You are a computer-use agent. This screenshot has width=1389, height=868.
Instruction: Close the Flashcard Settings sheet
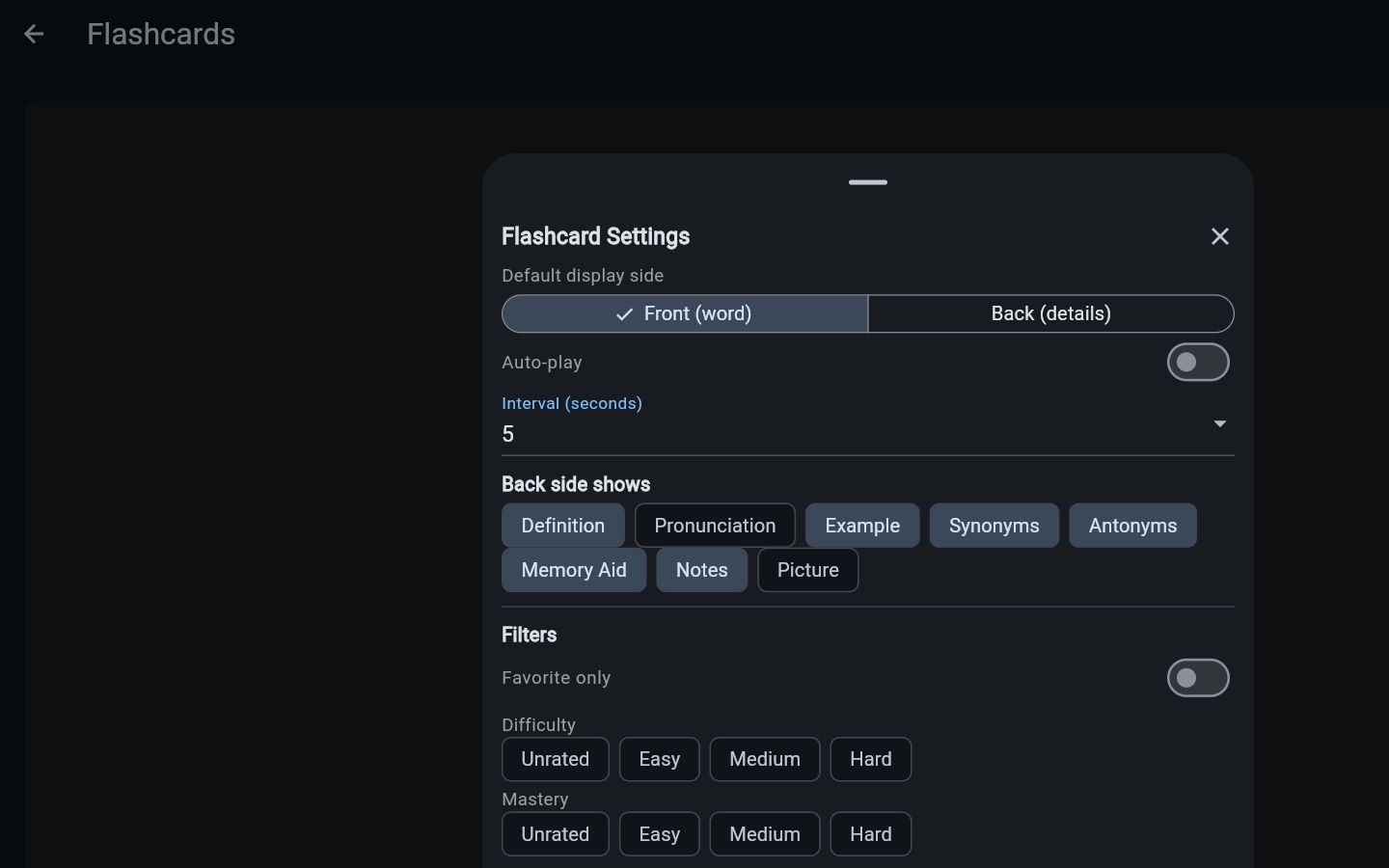tap(1219, 236)
